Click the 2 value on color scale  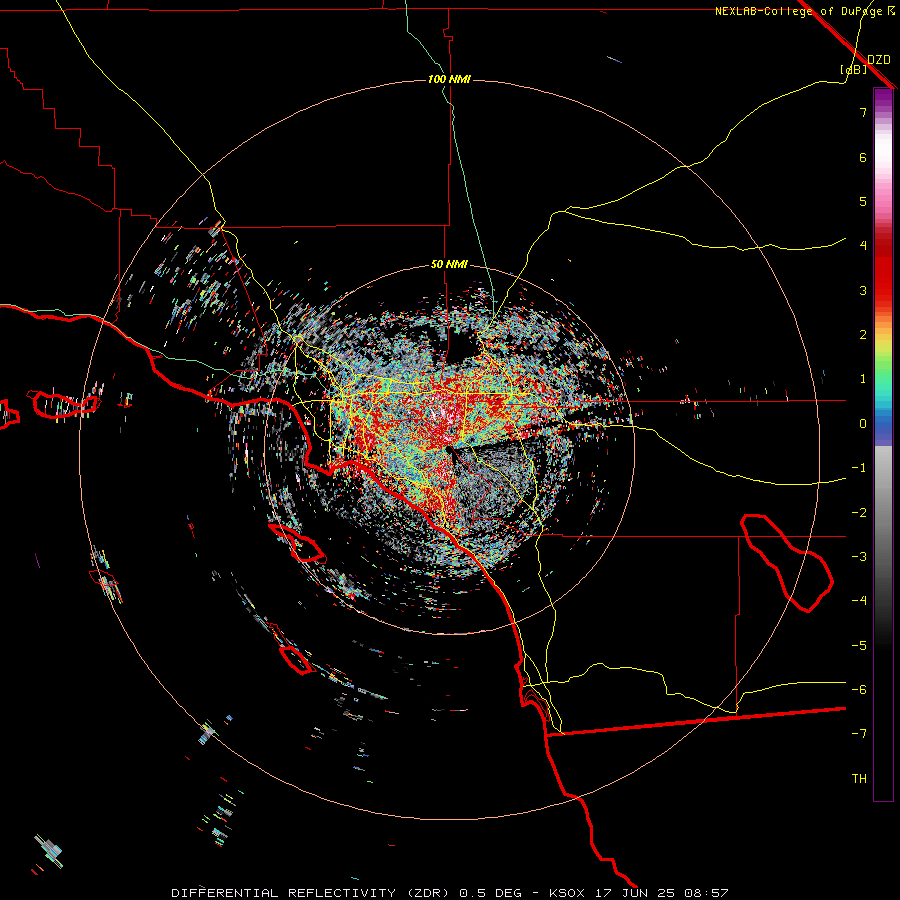[x=863, y=335]
